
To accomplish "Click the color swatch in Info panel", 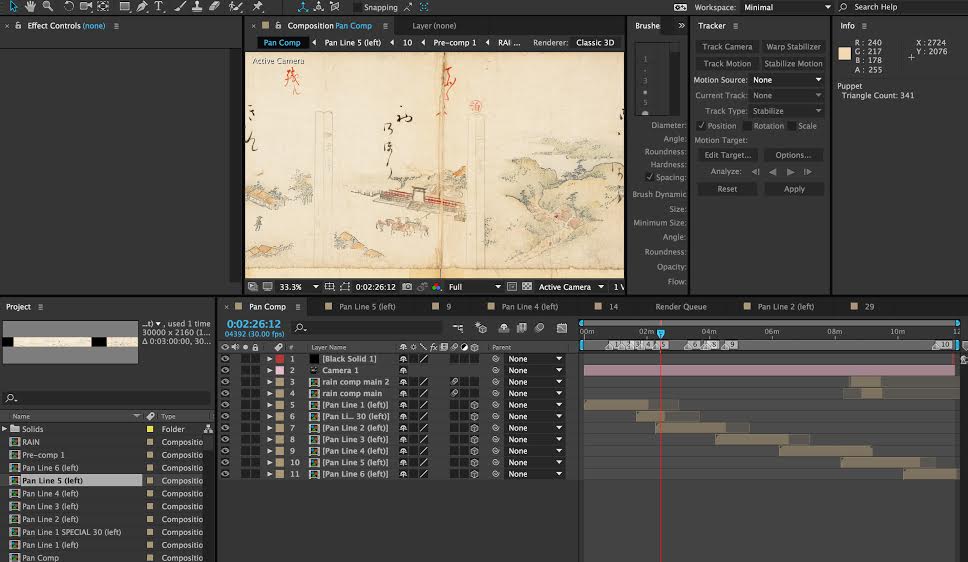I will tap(844, 54).
